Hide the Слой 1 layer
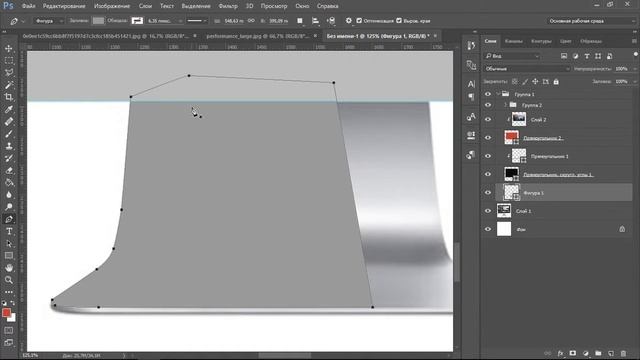 488,211
